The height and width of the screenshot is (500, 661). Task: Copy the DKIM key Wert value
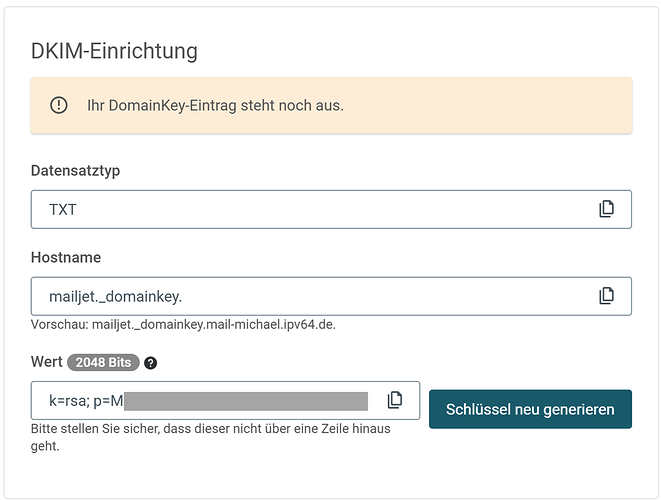click(x=395, y=400)
